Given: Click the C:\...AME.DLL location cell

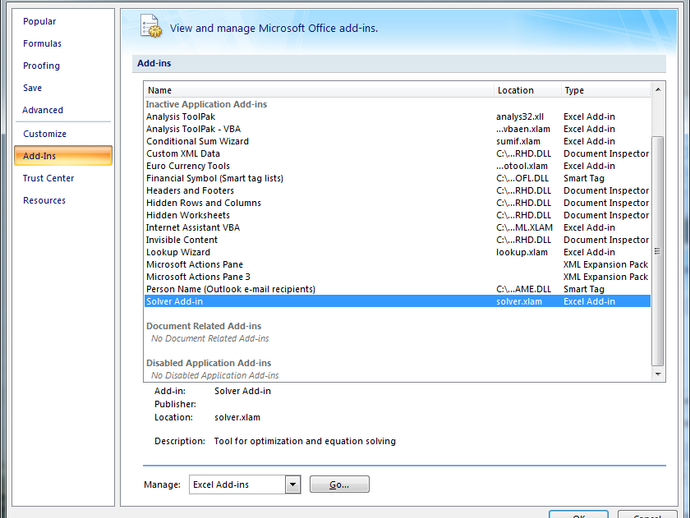Looking at the screenshot, I should tap(524, 289).
